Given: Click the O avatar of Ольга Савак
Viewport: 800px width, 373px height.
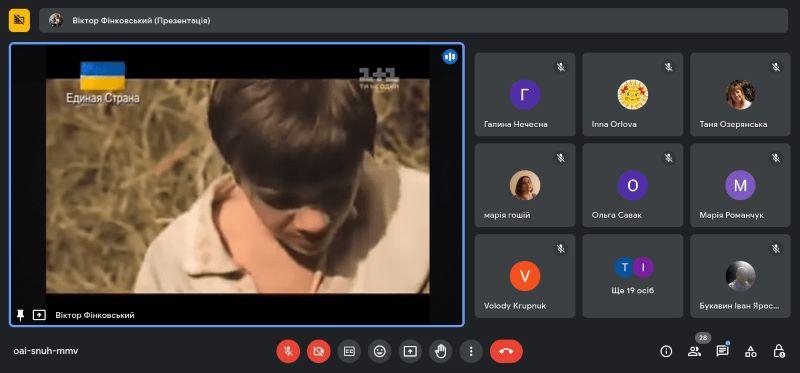Looking at the screenshot, I should [633, 185].
